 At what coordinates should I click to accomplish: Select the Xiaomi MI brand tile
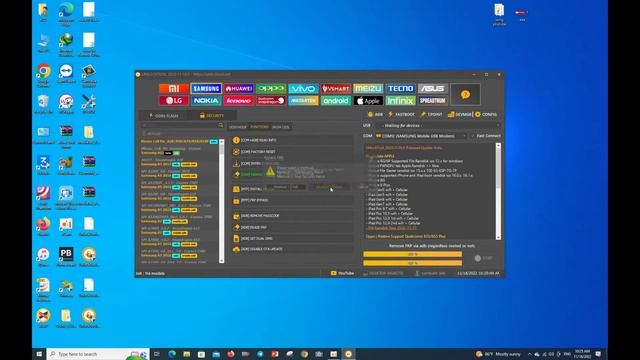pos(174,89)
